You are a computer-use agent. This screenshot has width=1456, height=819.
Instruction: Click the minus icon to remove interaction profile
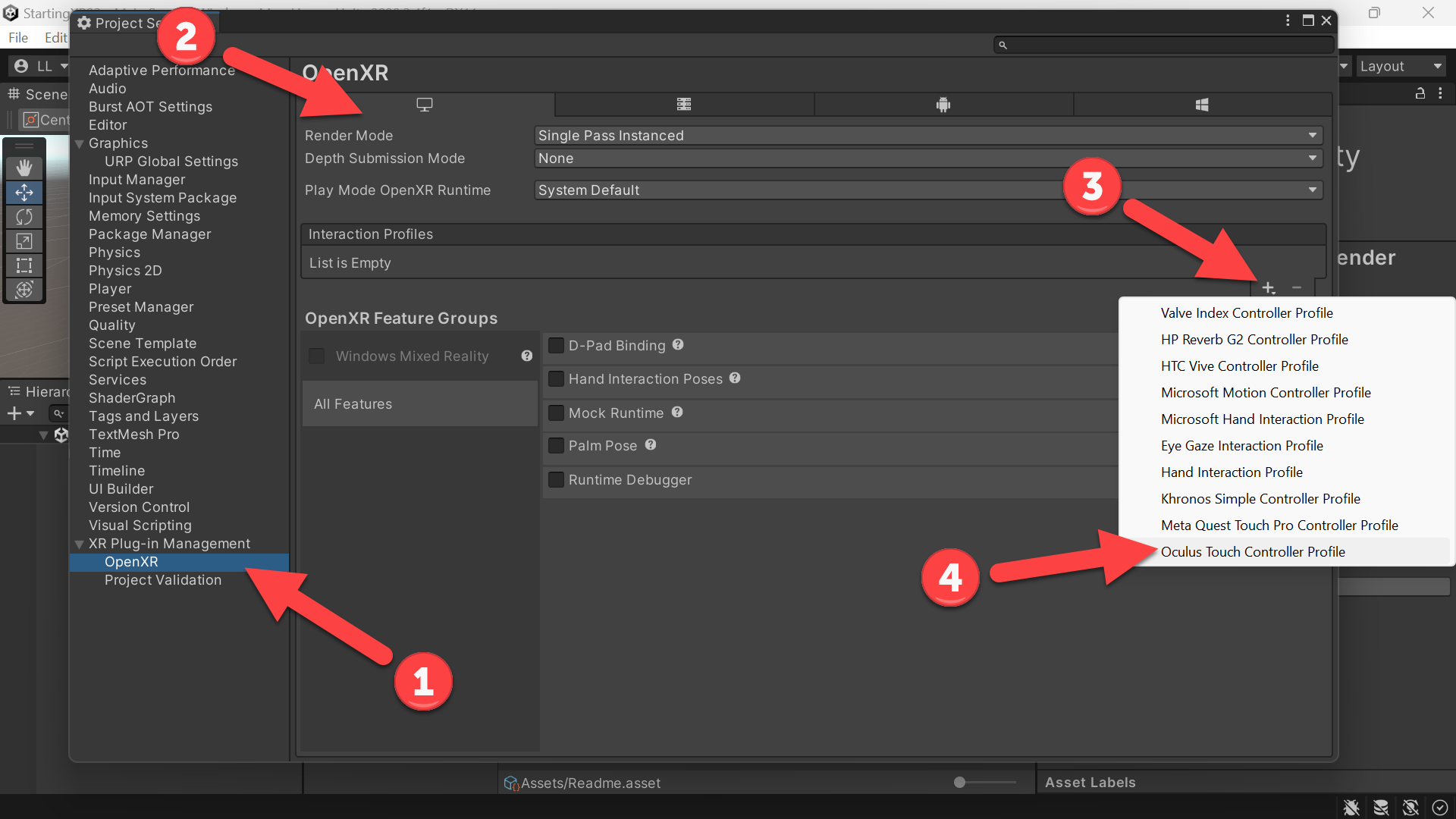pyautogui.click(x=1297, y=287)
